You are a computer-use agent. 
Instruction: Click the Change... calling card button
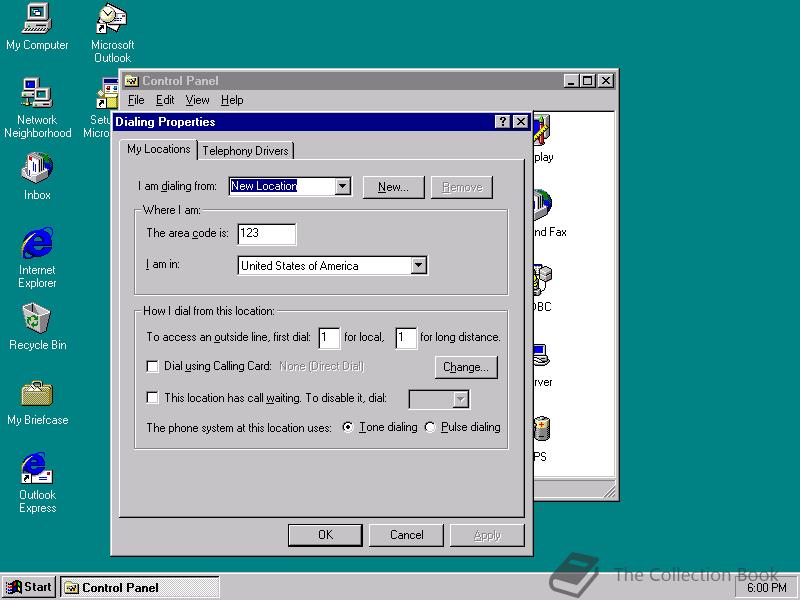tap(466, 367)
